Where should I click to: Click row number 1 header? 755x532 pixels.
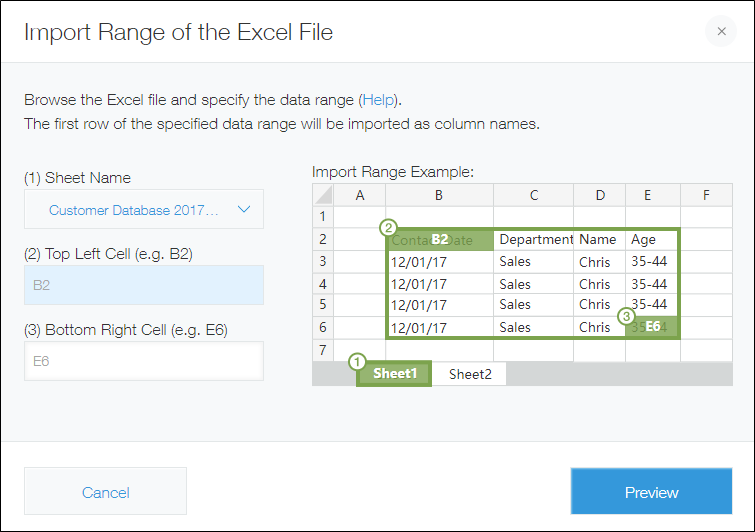[x=322, y=216]
